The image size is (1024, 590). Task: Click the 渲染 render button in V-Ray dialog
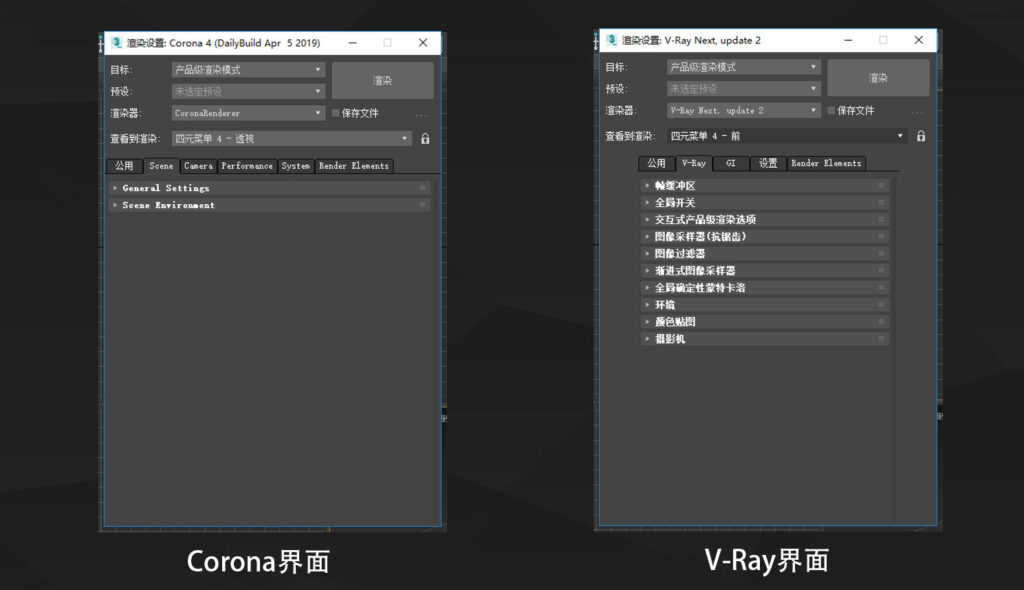pyautogui.click(x=878, y=76)
